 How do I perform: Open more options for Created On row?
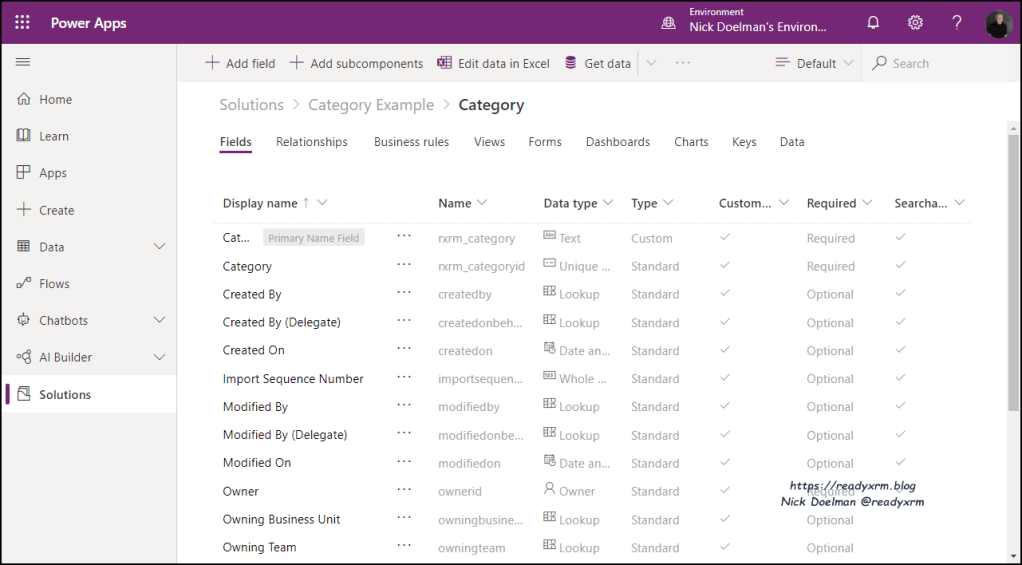pos(404,349)
